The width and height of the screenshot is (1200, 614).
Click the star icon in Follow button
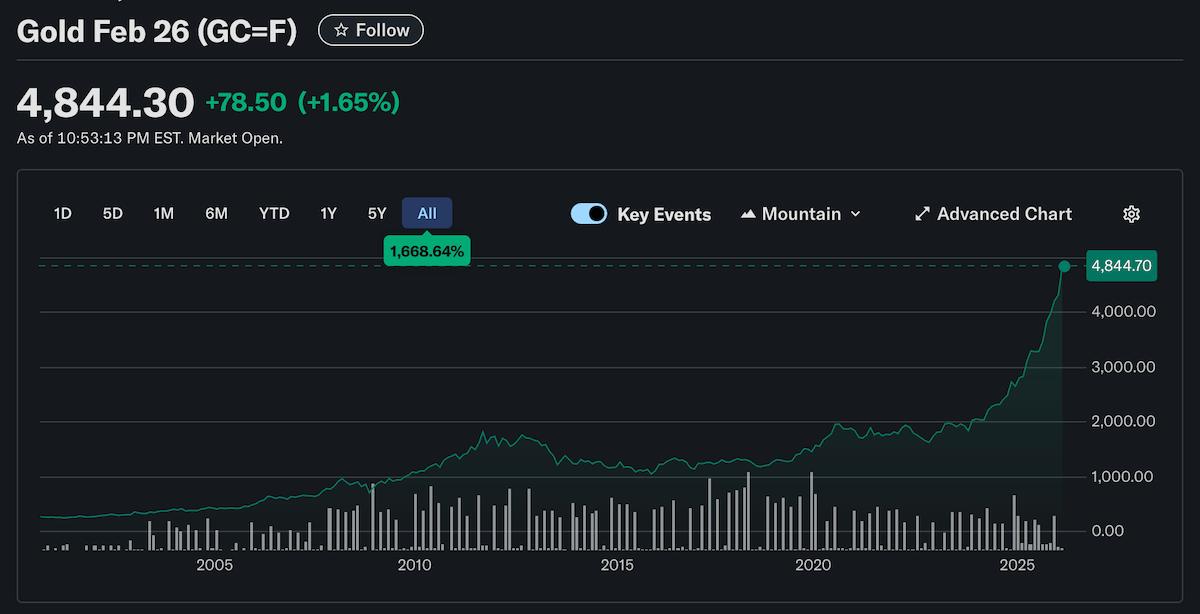tap(341, 30)
